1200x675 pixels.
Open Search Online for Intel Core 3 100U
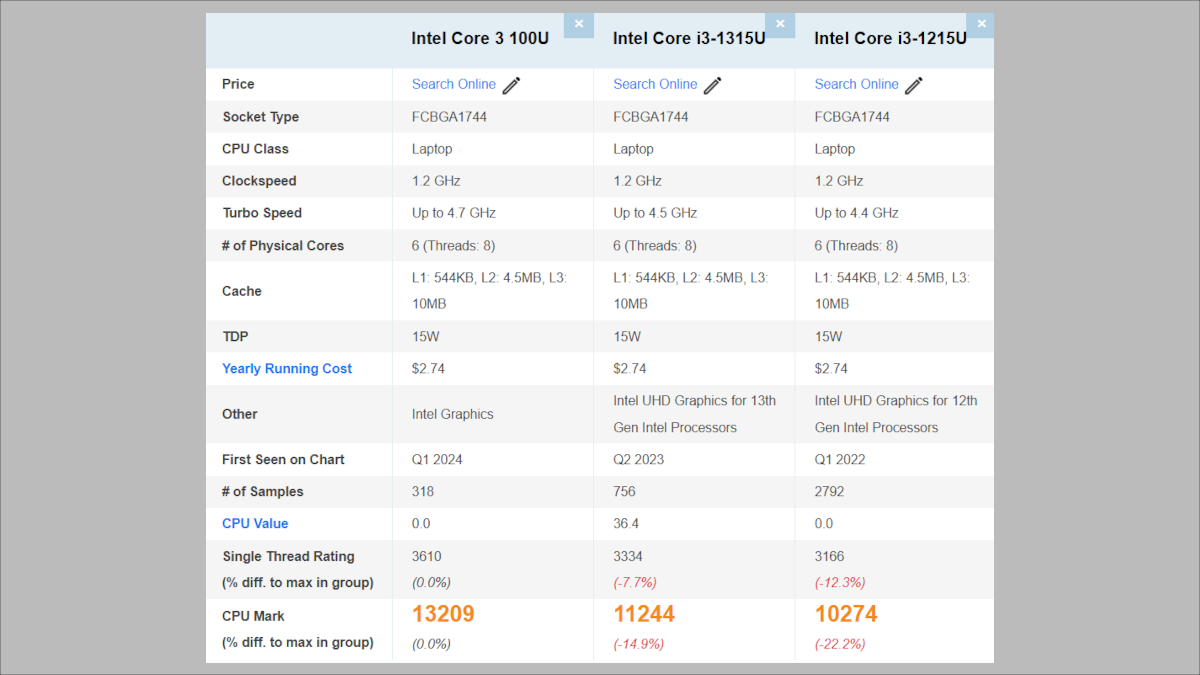pyautogui.click(x=453, y=84)
